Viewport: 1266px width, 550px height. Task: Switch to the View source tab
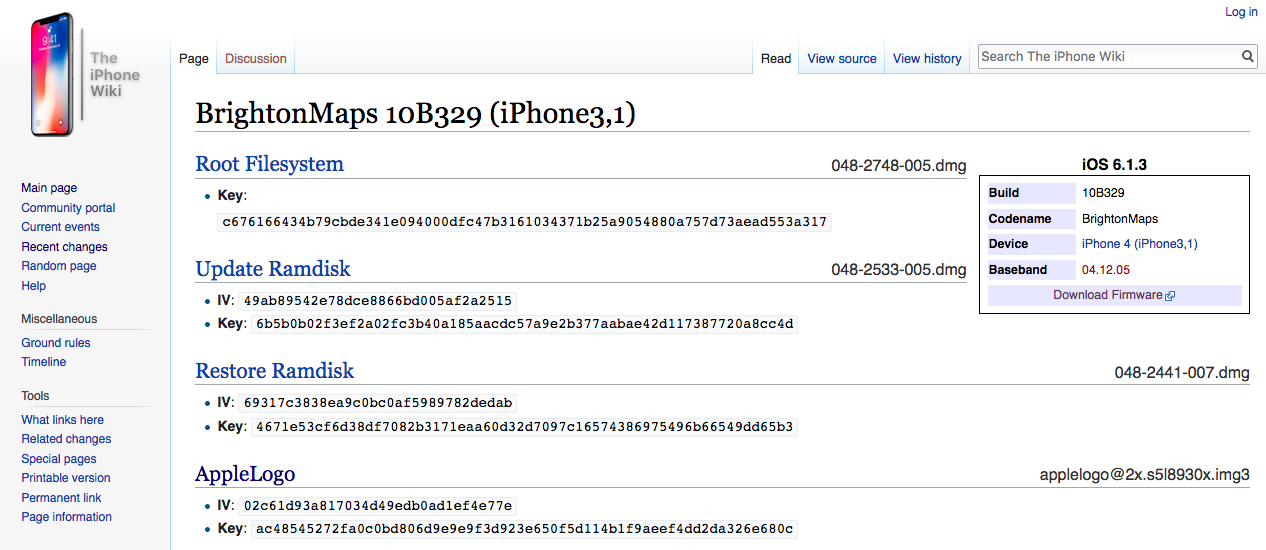(x=842, y=59)
